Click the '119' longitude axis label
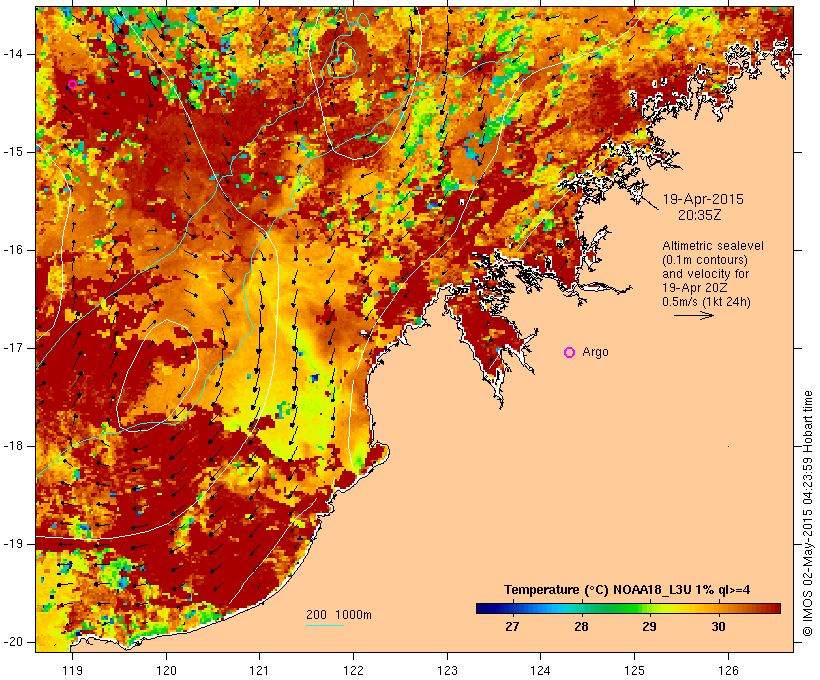 point(72,670)
